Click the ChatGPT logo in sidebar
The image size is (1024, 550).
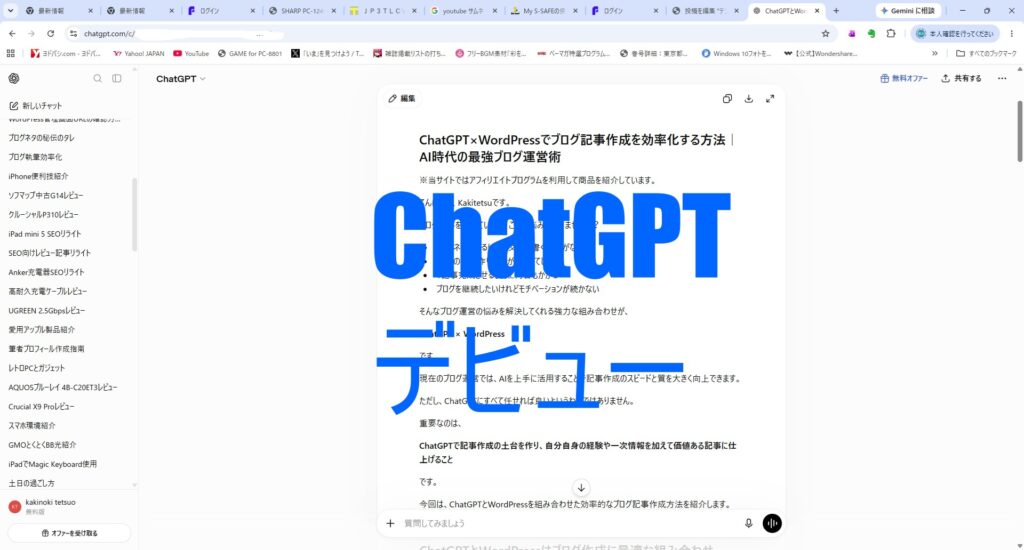[14, 78]
